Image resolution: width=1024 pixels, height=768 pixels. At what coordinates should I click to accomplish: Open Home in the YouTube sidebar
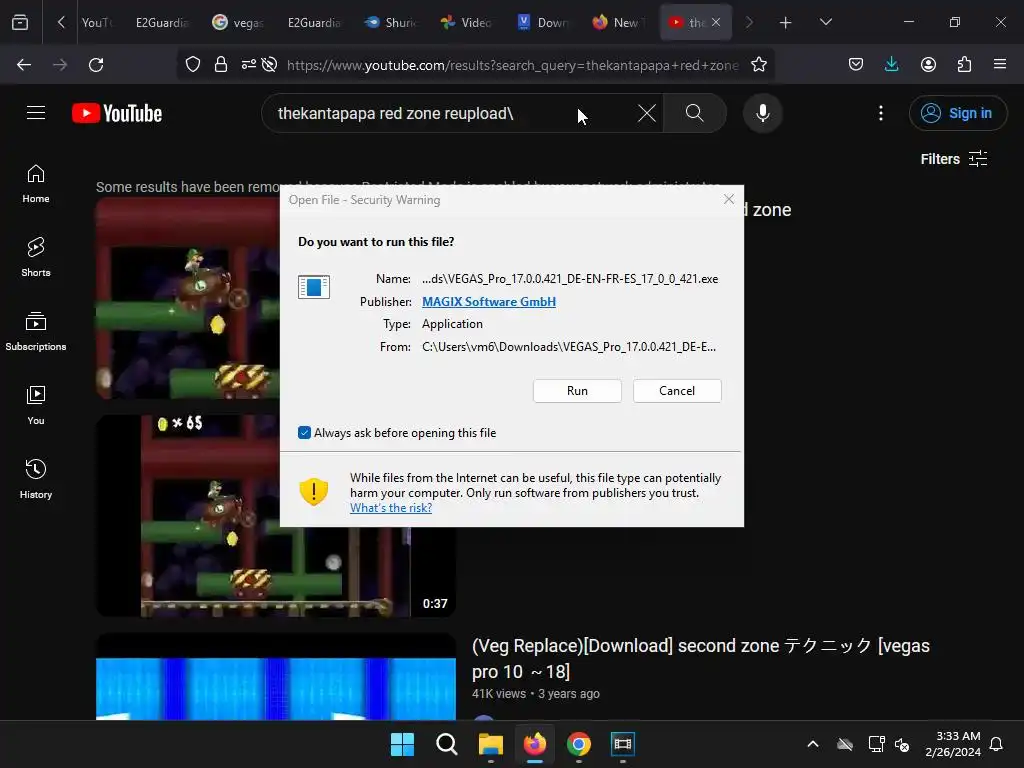click(36, 184)
